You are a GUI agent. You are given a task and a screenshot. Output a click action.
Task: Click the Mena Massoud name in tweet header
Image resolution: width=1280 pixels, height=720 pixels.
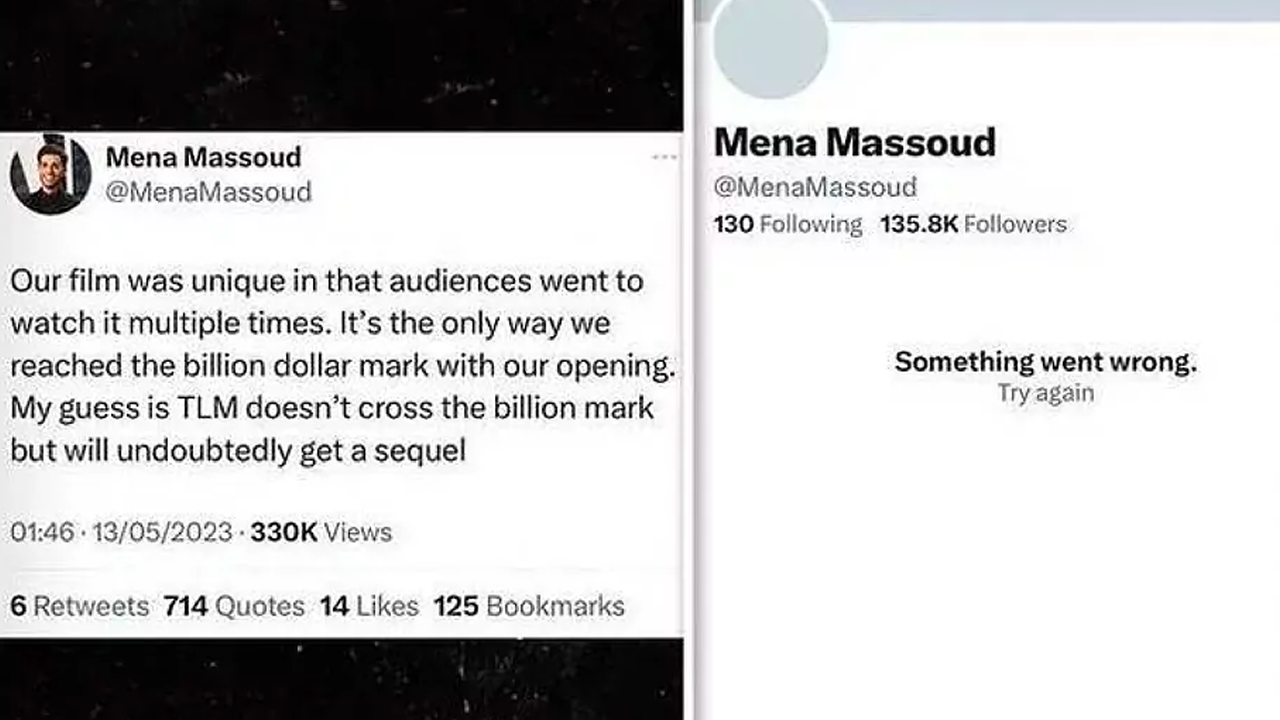coord(203,157)
